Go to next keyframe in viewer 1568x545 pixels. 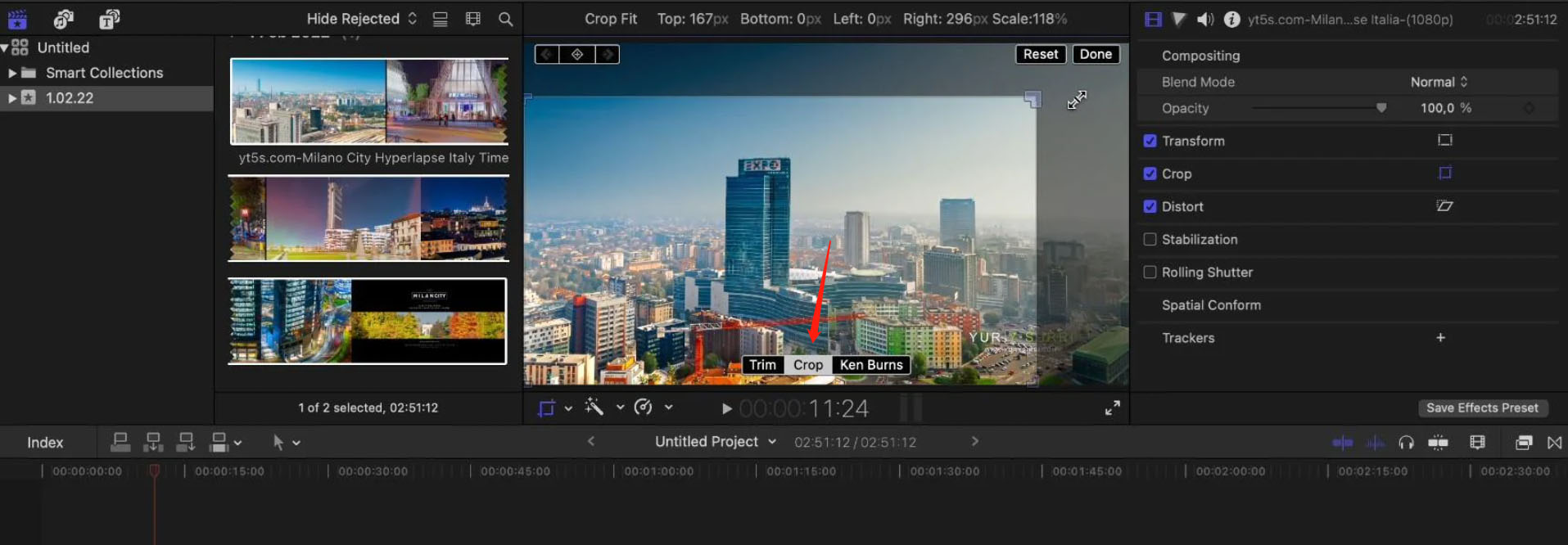(607, 54)
